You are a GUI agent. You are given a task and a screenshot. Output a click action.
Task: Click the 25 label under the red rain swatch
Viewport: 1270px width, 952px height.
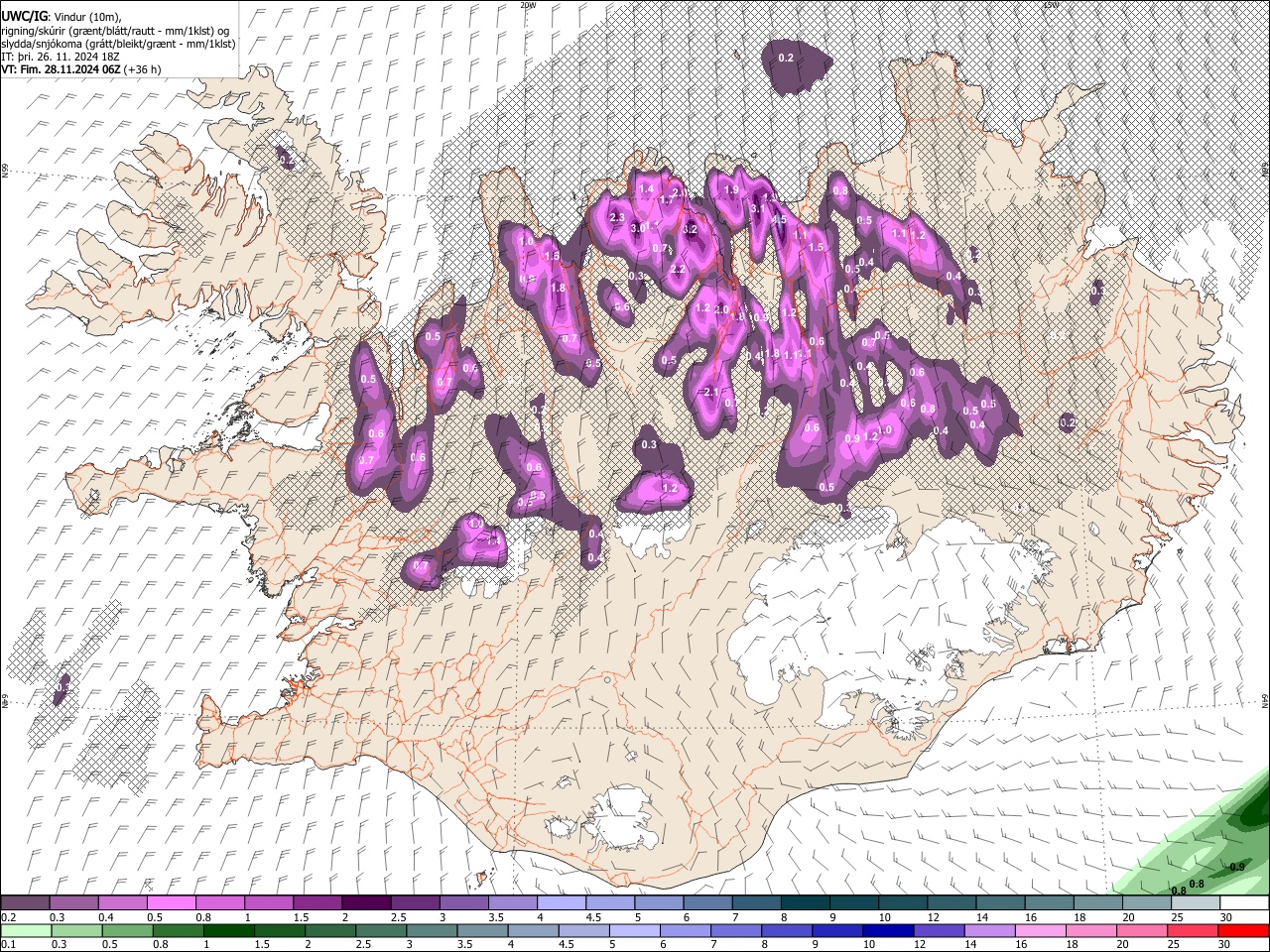pyautogui.click(x=1175, y=944)
